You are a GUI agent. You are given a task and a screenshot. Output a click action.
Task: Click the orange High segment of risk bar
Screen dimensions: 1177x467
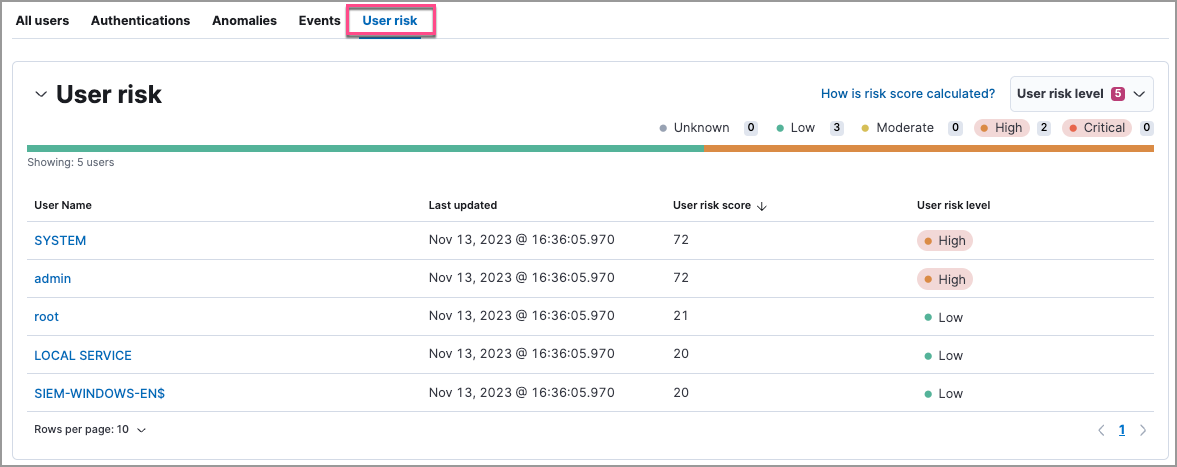pos(928,149)
